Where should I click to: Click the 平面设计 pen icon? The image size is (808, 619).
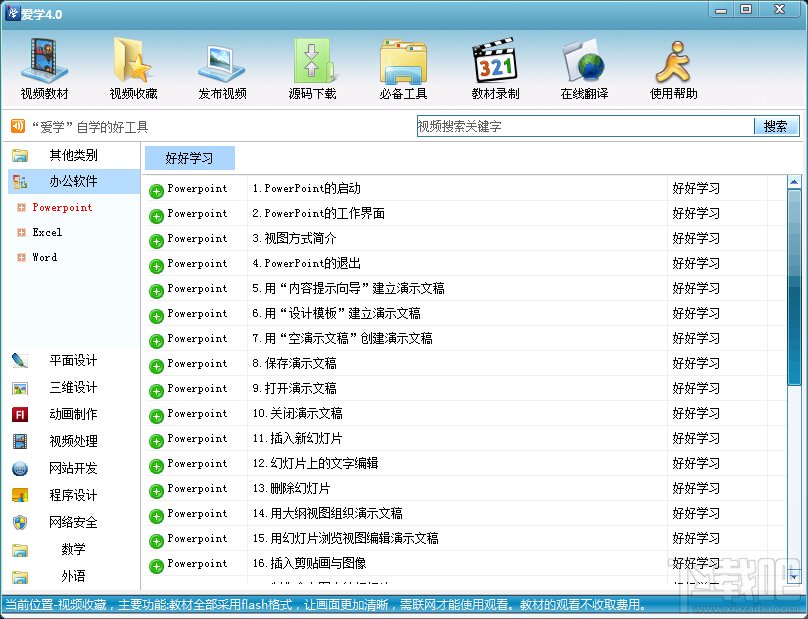[20, 360]
